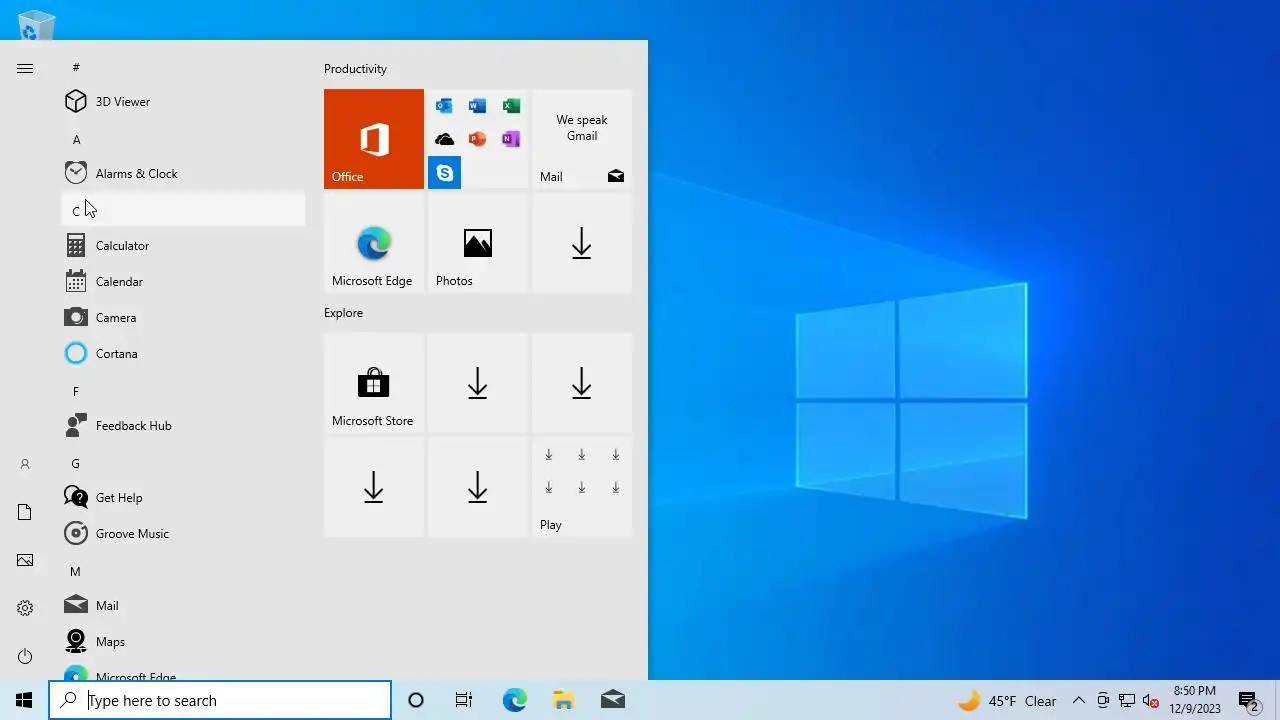1280x720 pixels.
Task: Open the network tray icon
Action: pos(1127,700)
